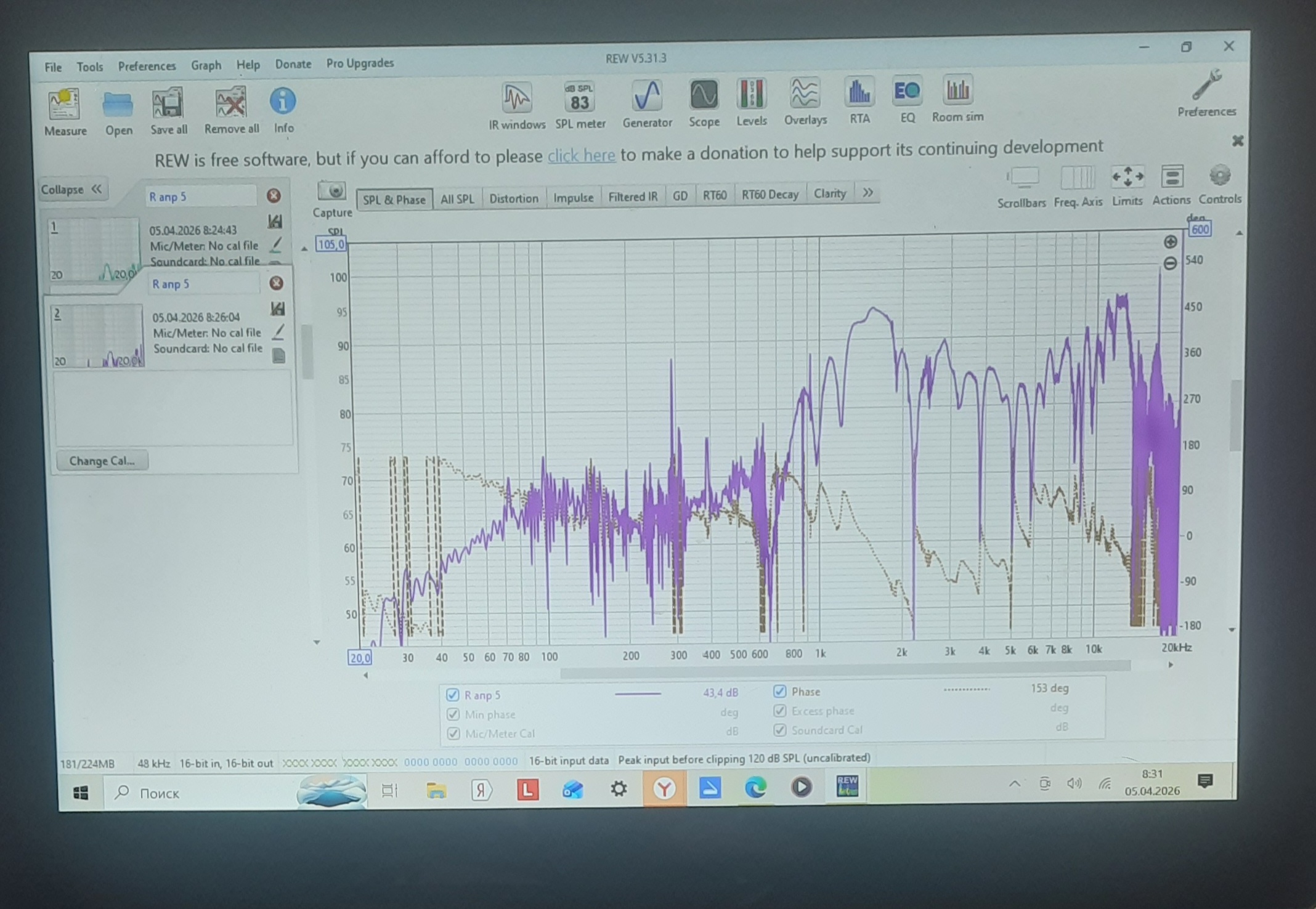Expand the system tray hidden icons
Image resolution: width=1316 pixels, height=909 pixels.
(x=1014, y=784)
